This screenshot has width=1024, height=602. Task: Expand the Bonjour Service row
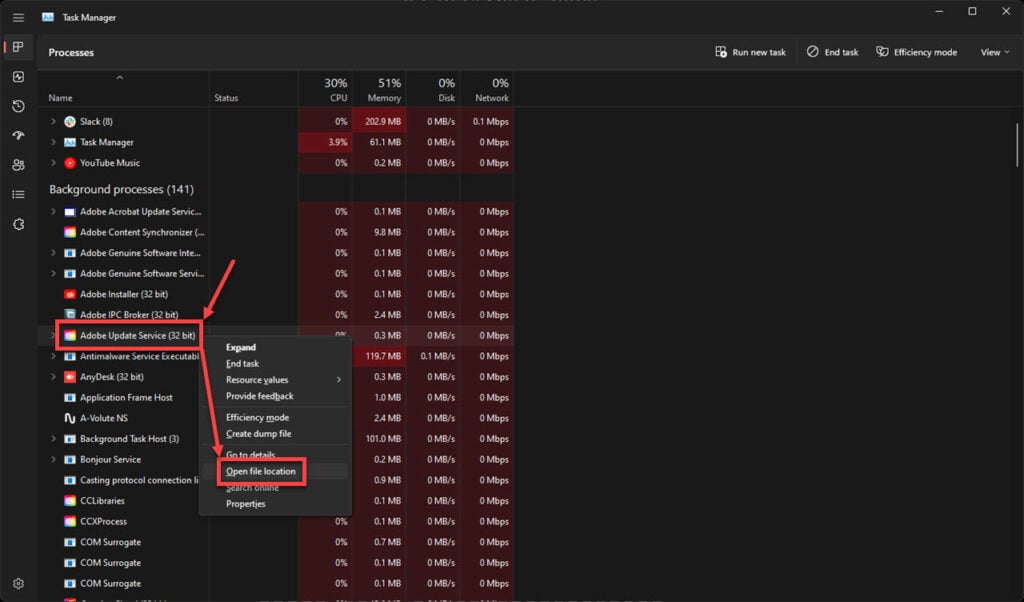pos(54,459)
